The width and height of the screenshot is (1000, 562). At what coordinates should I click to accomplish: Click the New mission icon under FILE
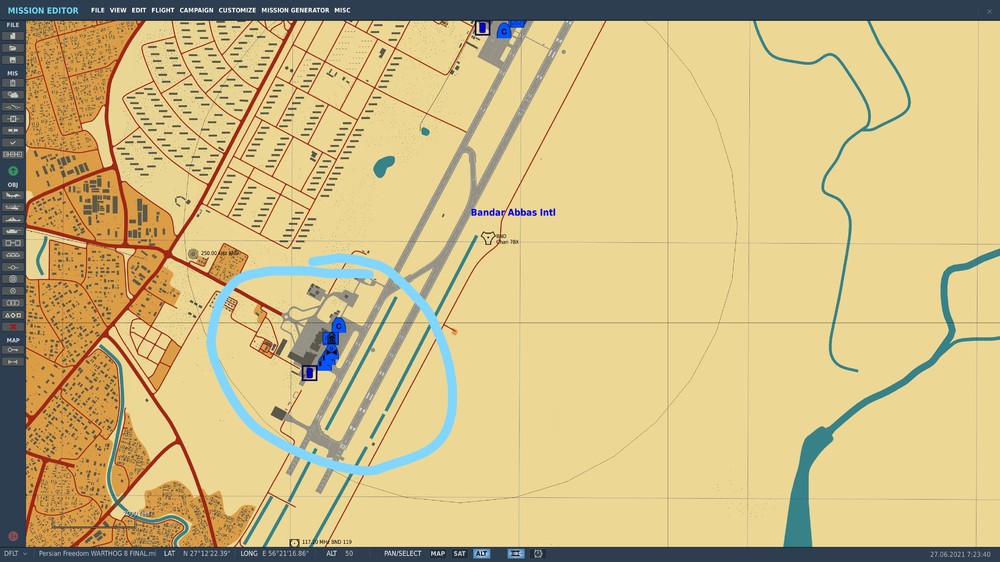coord(13,36)
